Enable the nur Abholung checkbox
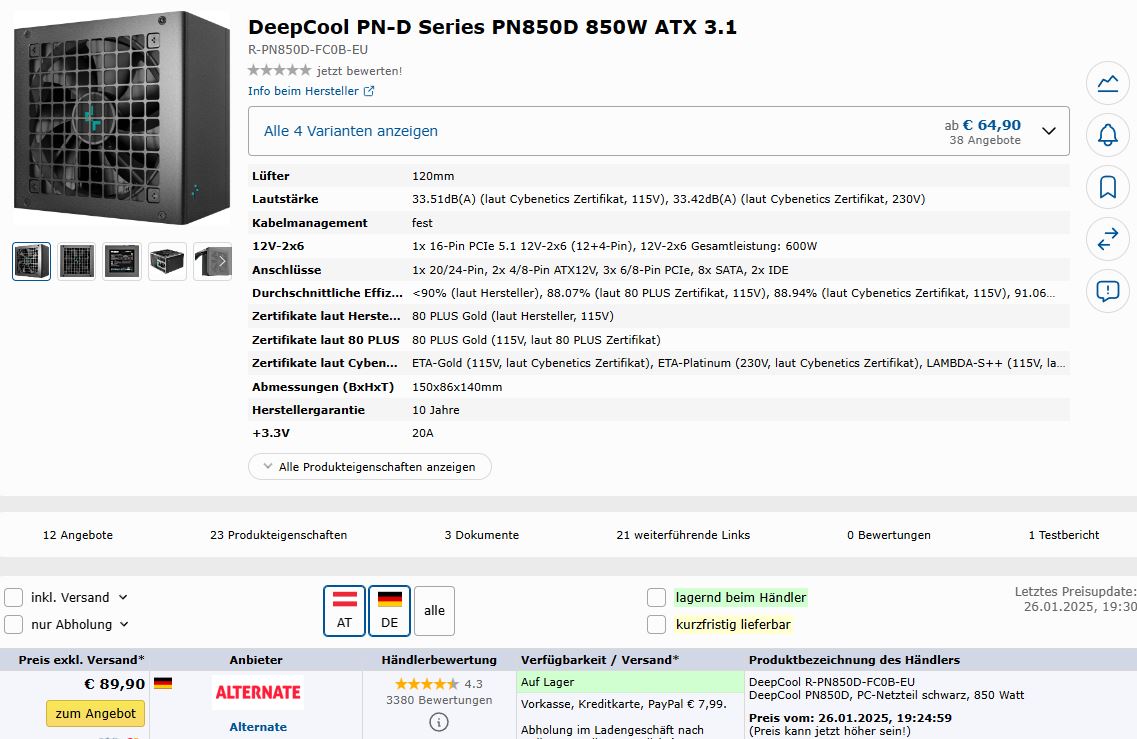Viewport: 1137px width, 739px height. [x=14, y=624]
